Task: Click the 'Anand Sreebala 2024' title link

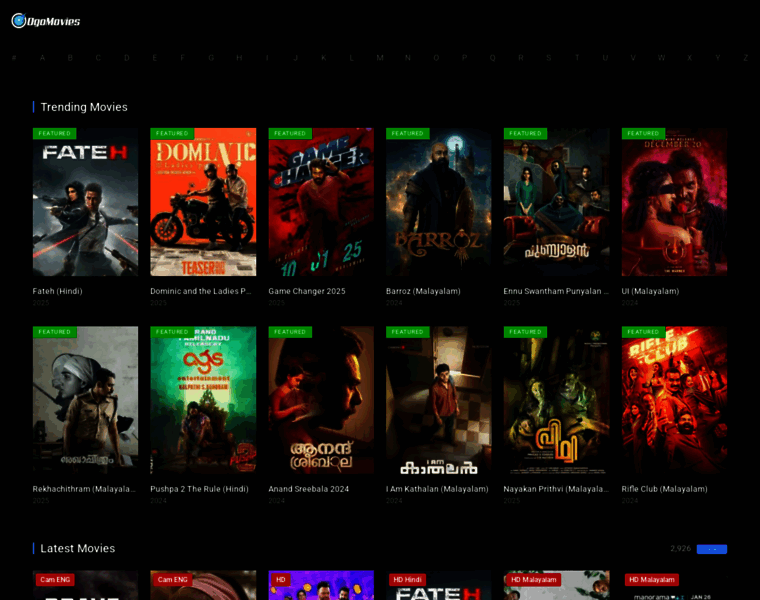Action: pyautogui.click(x=309, y=489)
